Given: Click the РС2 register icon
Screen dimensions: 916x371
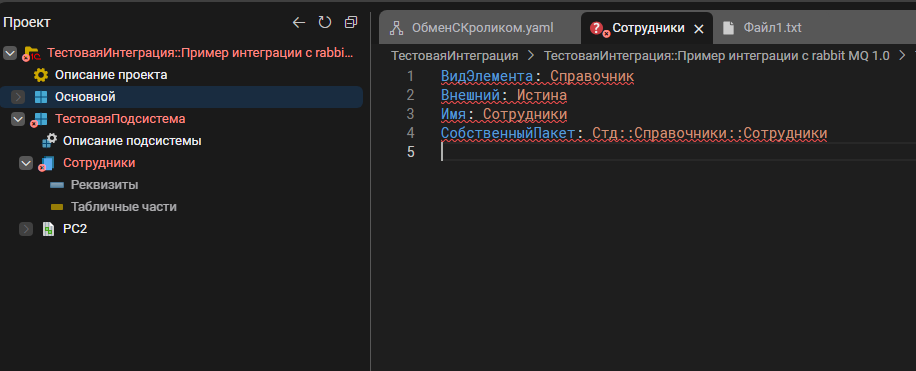Looking at the screenshot, I should [48, 229].
